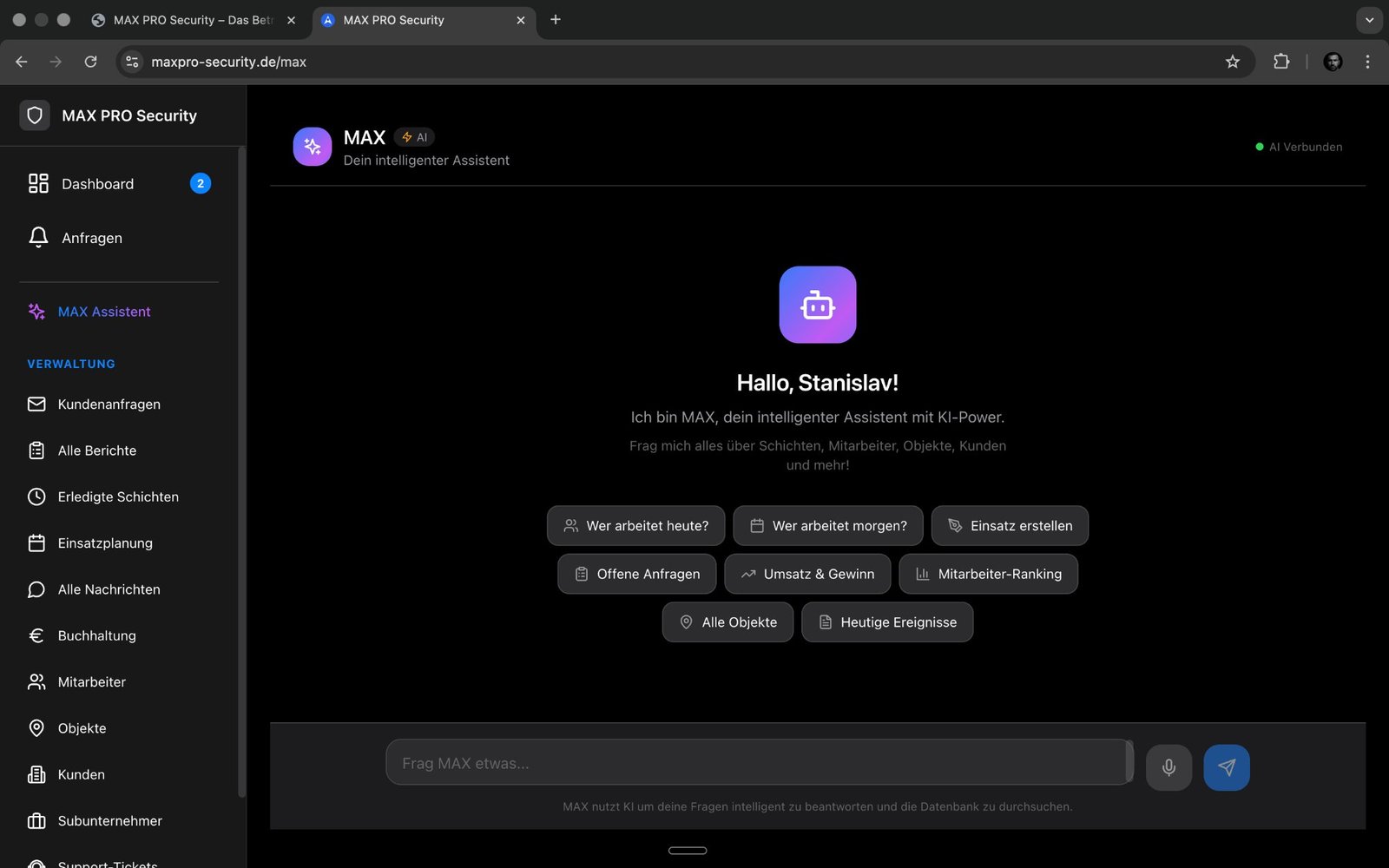Open the Alle Nachrichten chat bubble icon
This screenshot has height=868, width=1389.
[36, 589]
